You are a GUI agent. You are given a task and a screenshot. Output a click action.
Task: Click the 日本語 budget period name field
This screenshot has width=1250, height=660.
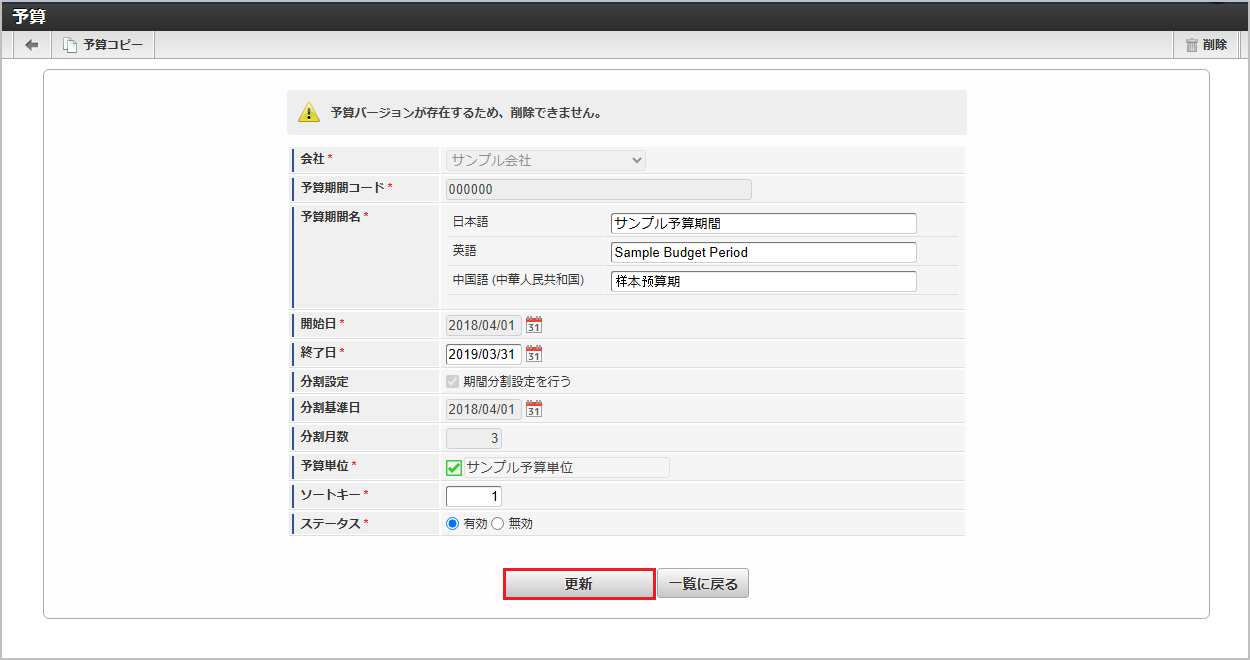pos(763,223)
